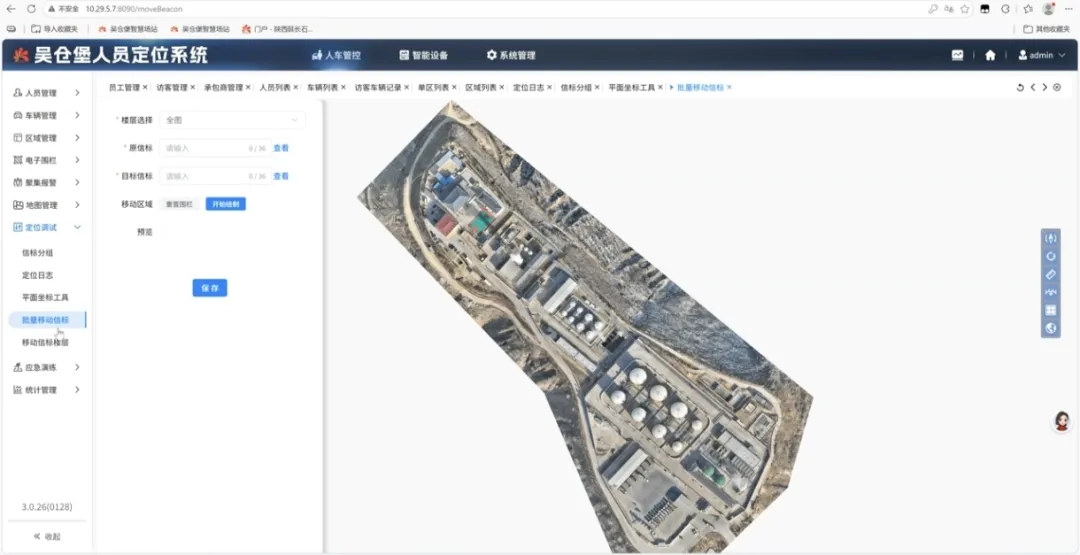
Task: Open the 区域列表 tab
Action: pyautogui.click(x=481, y=87)
